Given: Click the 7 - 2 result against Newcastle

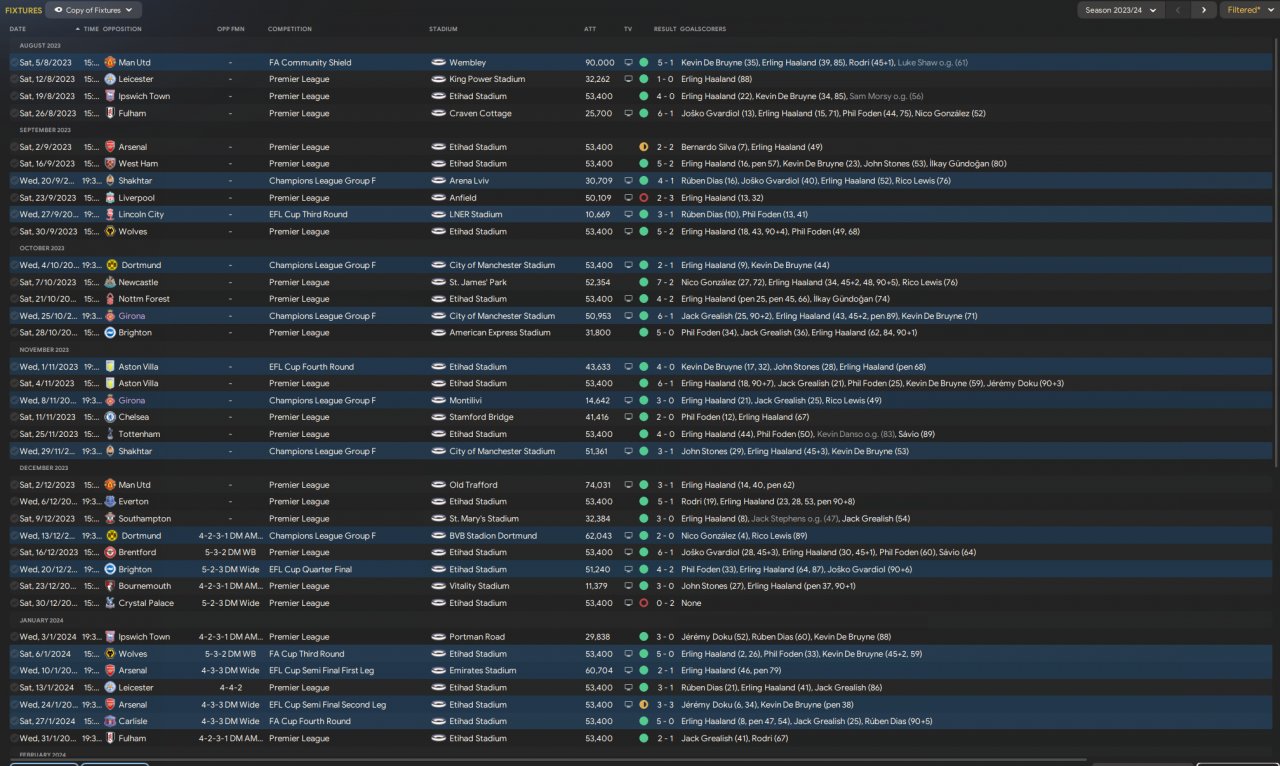Looking at the screenshot, I should 665,283.
